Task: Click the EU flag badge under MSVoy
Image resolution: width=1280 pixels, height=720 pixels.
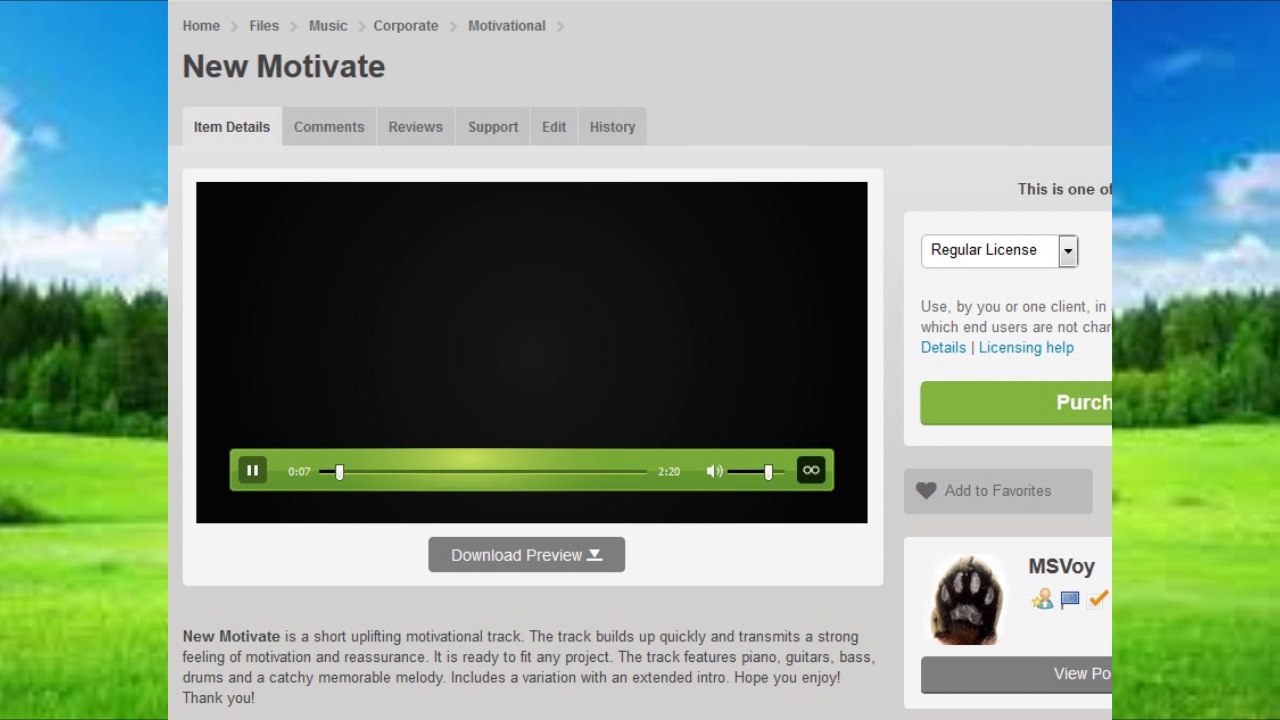Action: (1070, 599)
